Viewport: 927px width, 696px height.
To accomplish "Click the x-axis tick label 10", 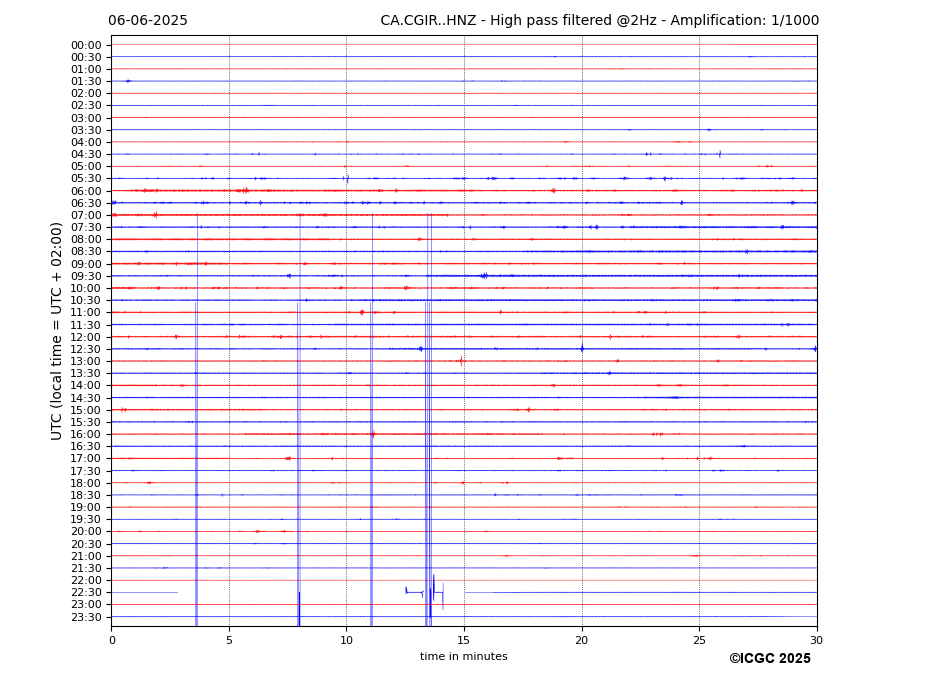I will [x=346, y=640].
